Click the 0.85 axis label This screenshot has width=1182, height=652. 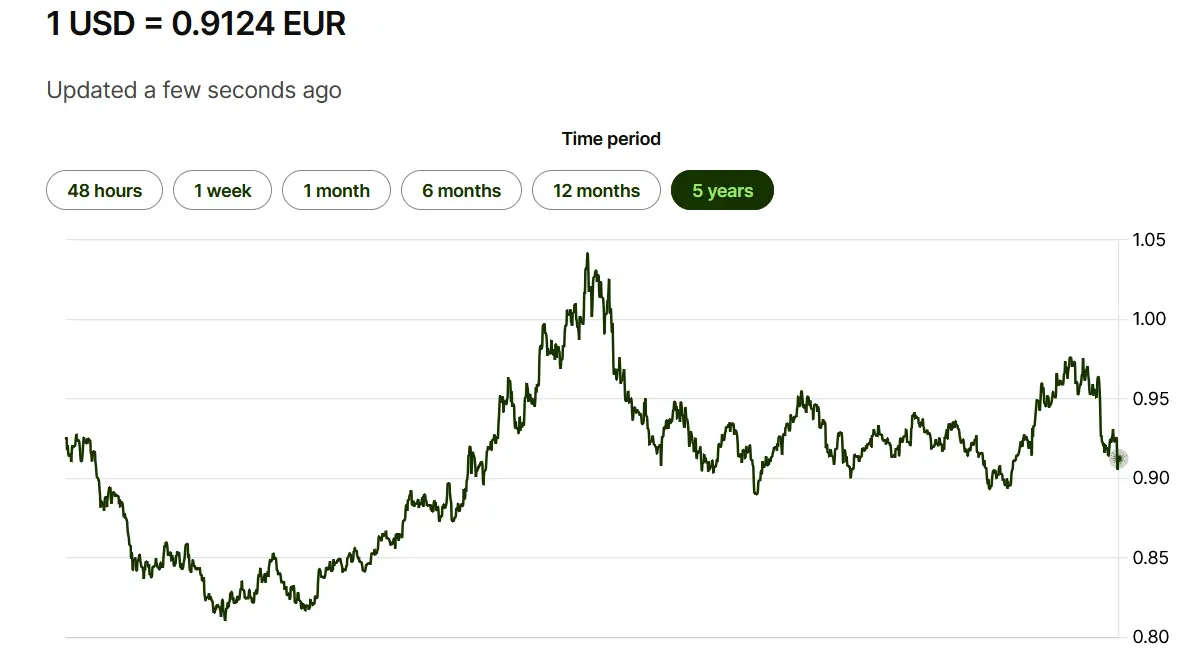pos(1149,557)
